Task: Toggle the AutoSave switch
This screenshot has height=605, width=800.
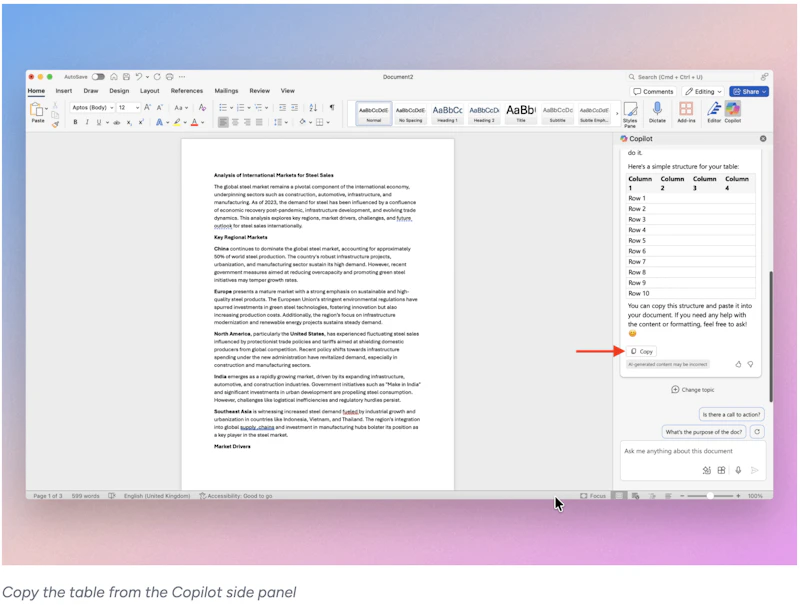Action: [x=98, y=77]
